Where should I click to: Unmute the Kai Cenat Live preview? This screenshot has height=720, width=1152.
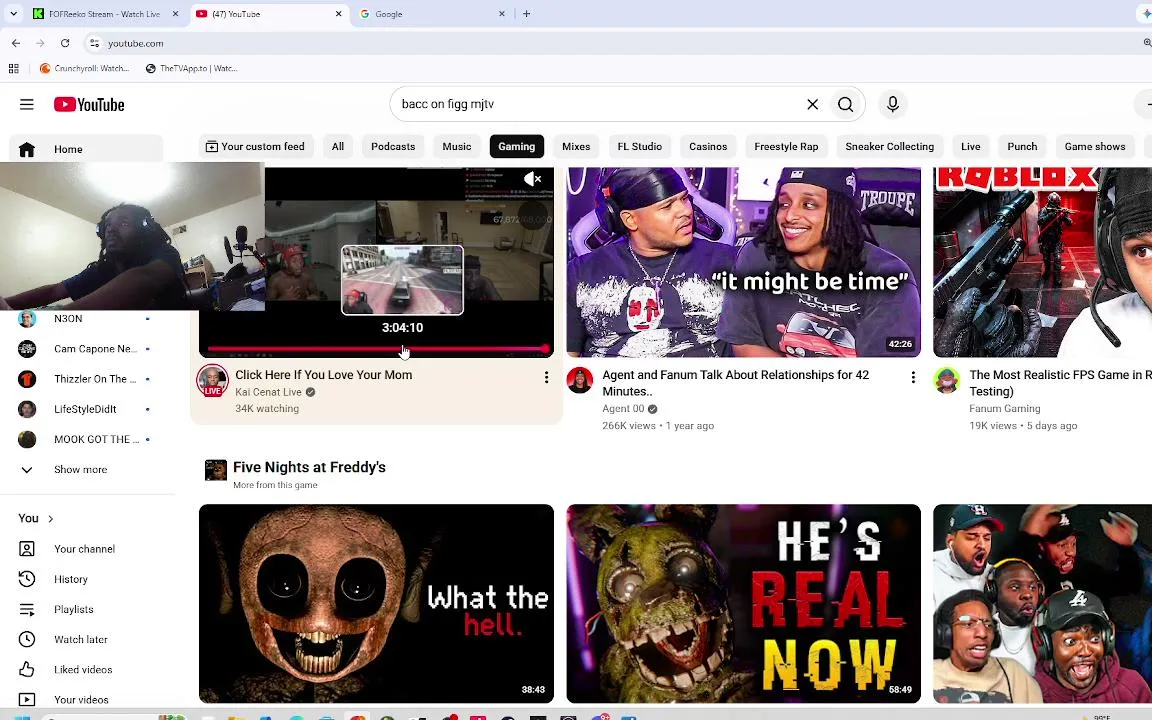point(533,179)
